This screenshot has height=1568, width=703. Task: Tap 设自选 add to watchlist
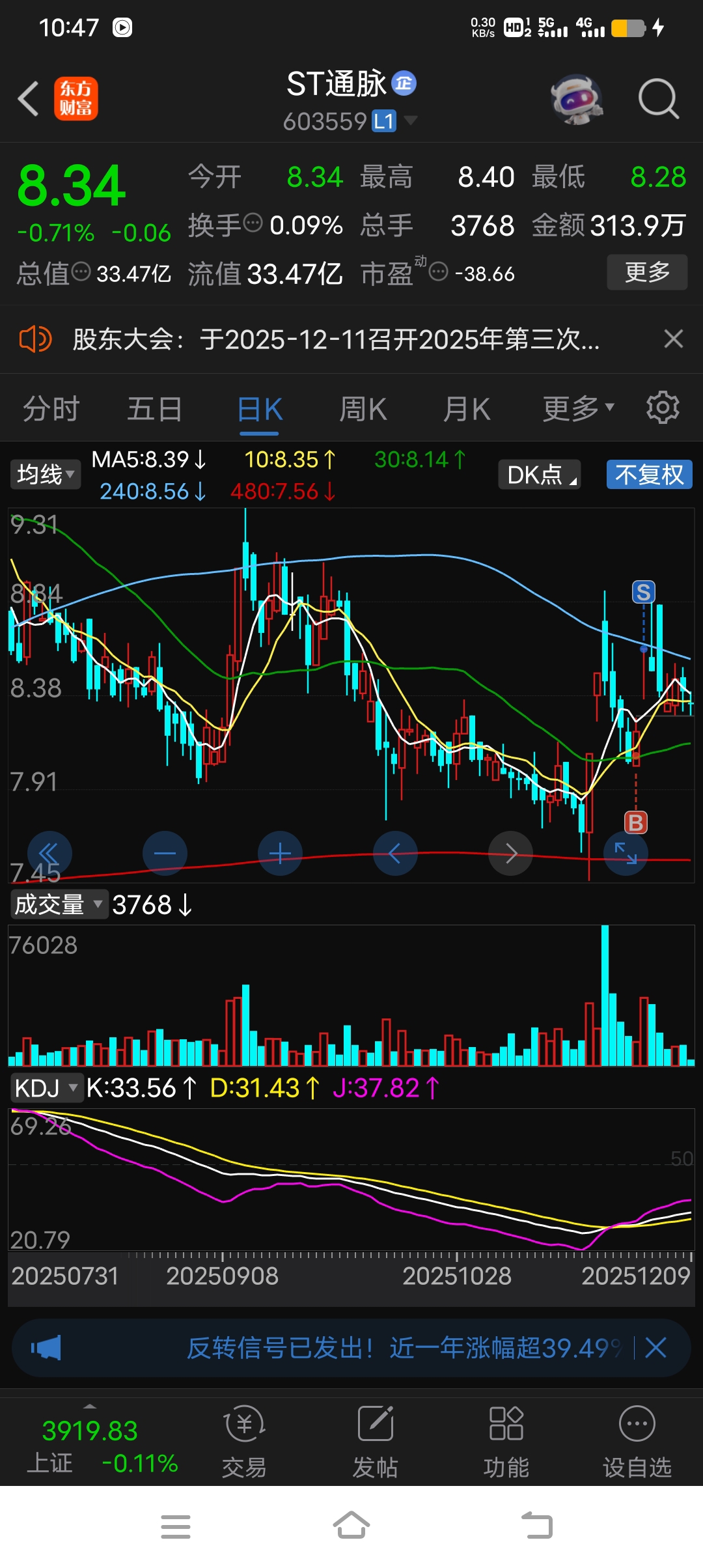click(x=637, y=1442)
